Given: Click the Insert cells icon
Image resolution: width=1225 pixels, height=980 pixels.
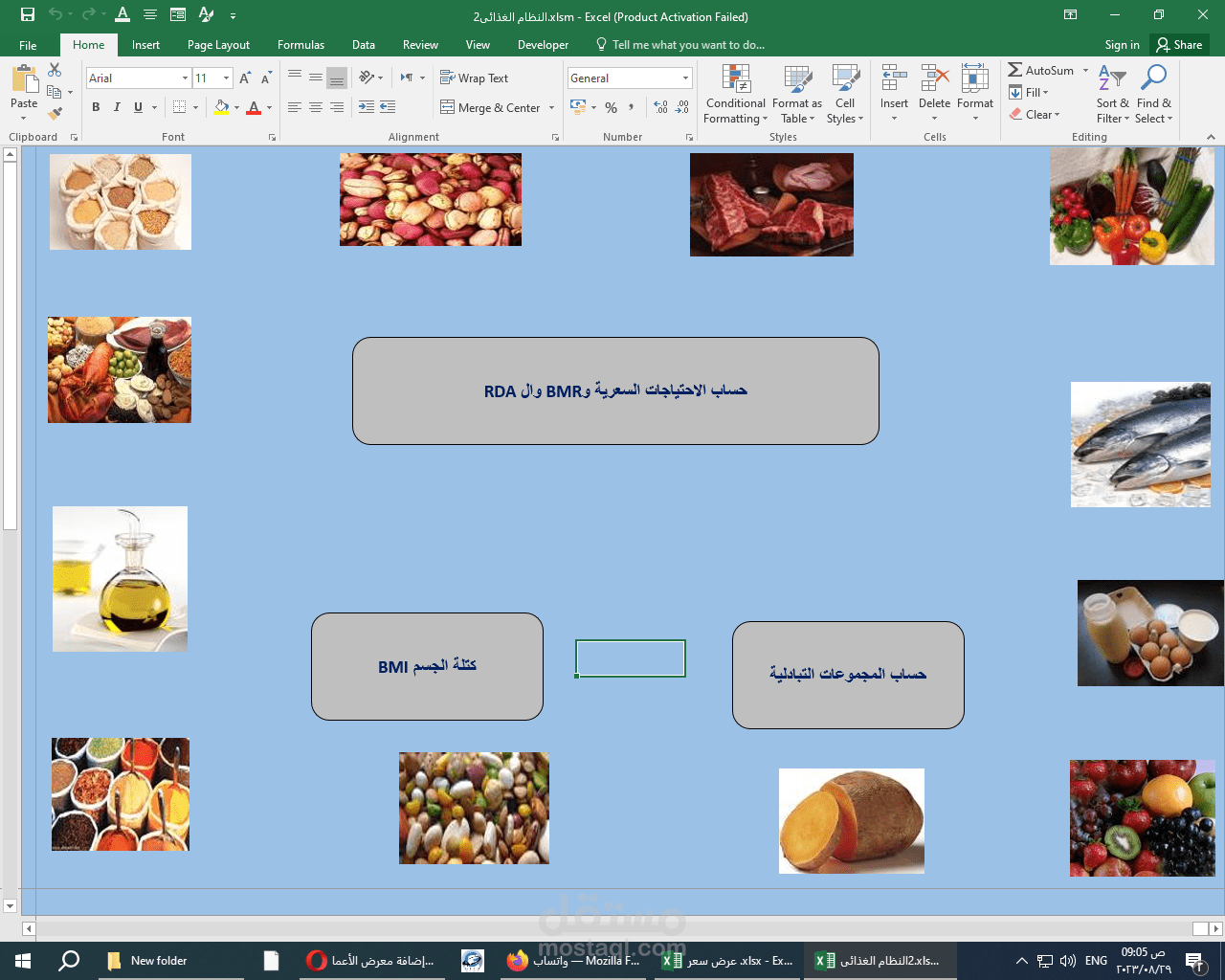Looking at the screenshot, I should point(894,79).
